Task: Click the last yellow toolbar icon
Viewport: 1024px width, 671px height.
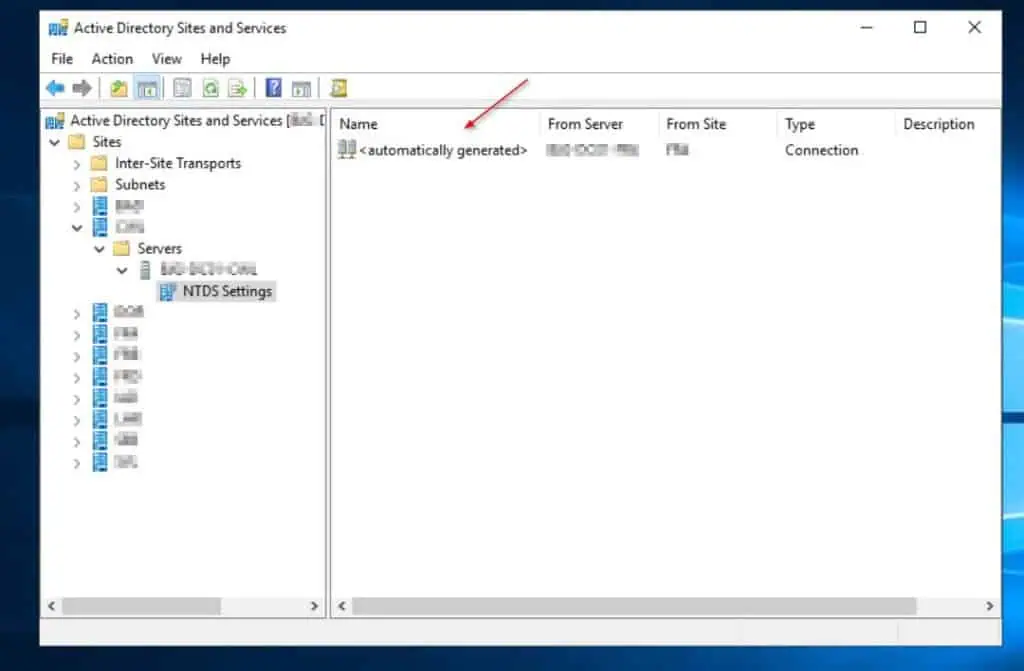Action: [338, 88]
